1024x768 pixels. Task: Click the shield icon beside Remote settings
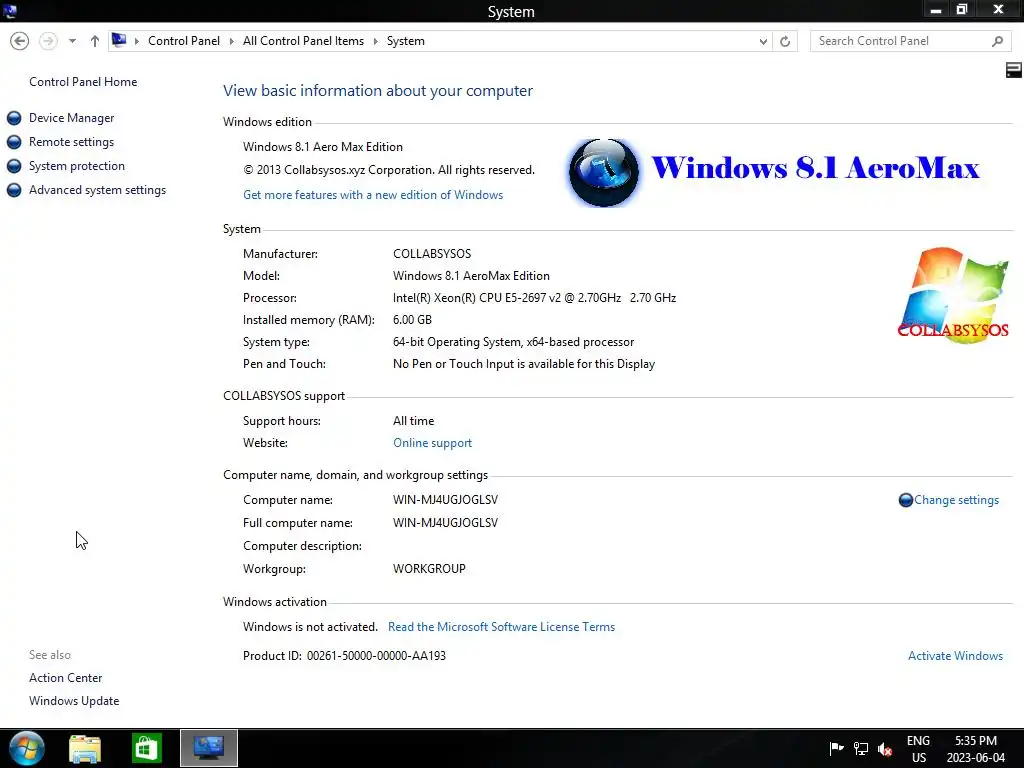coord(14,142)
